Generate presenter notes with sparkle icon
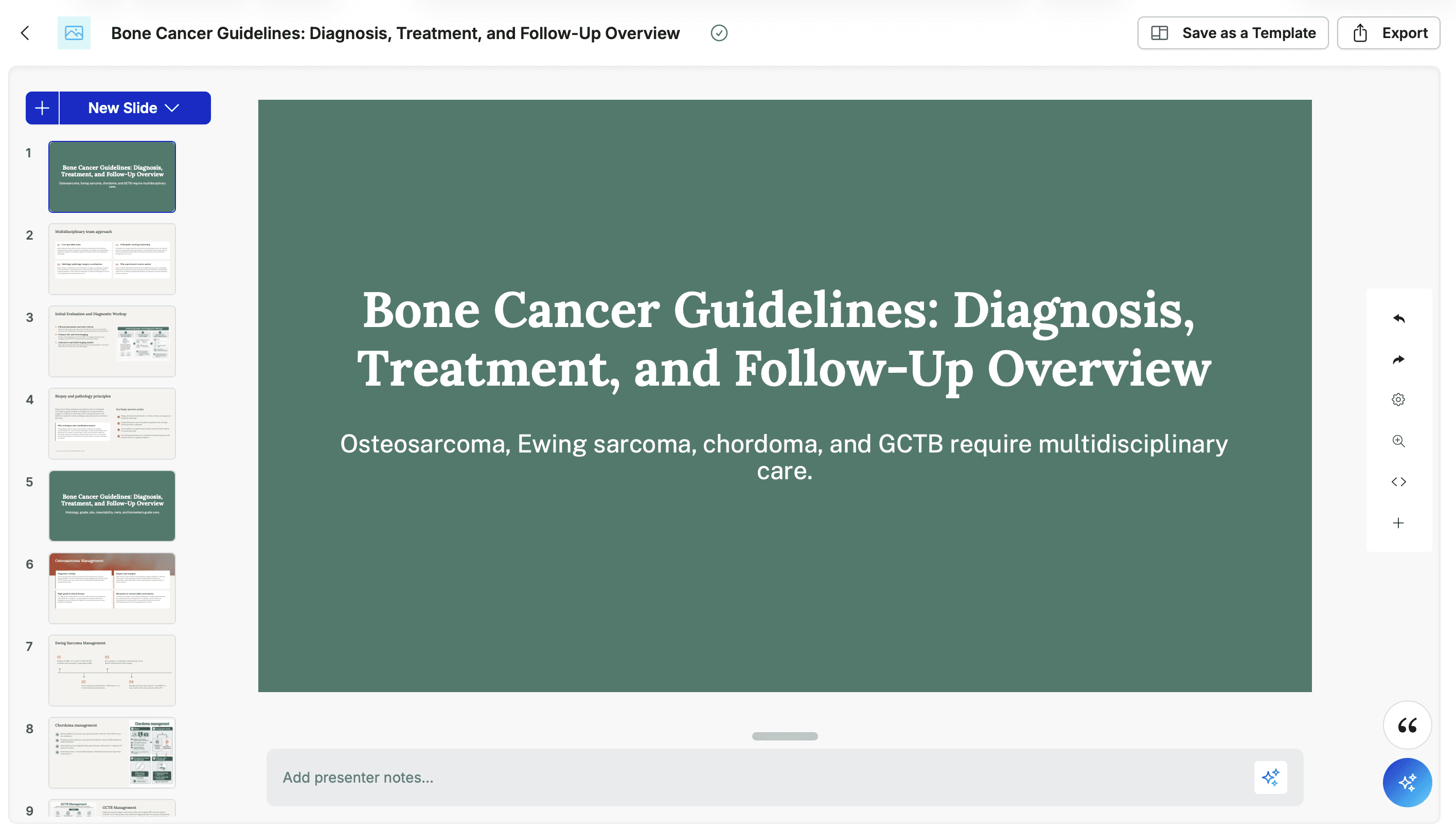 click(1271, 777)
